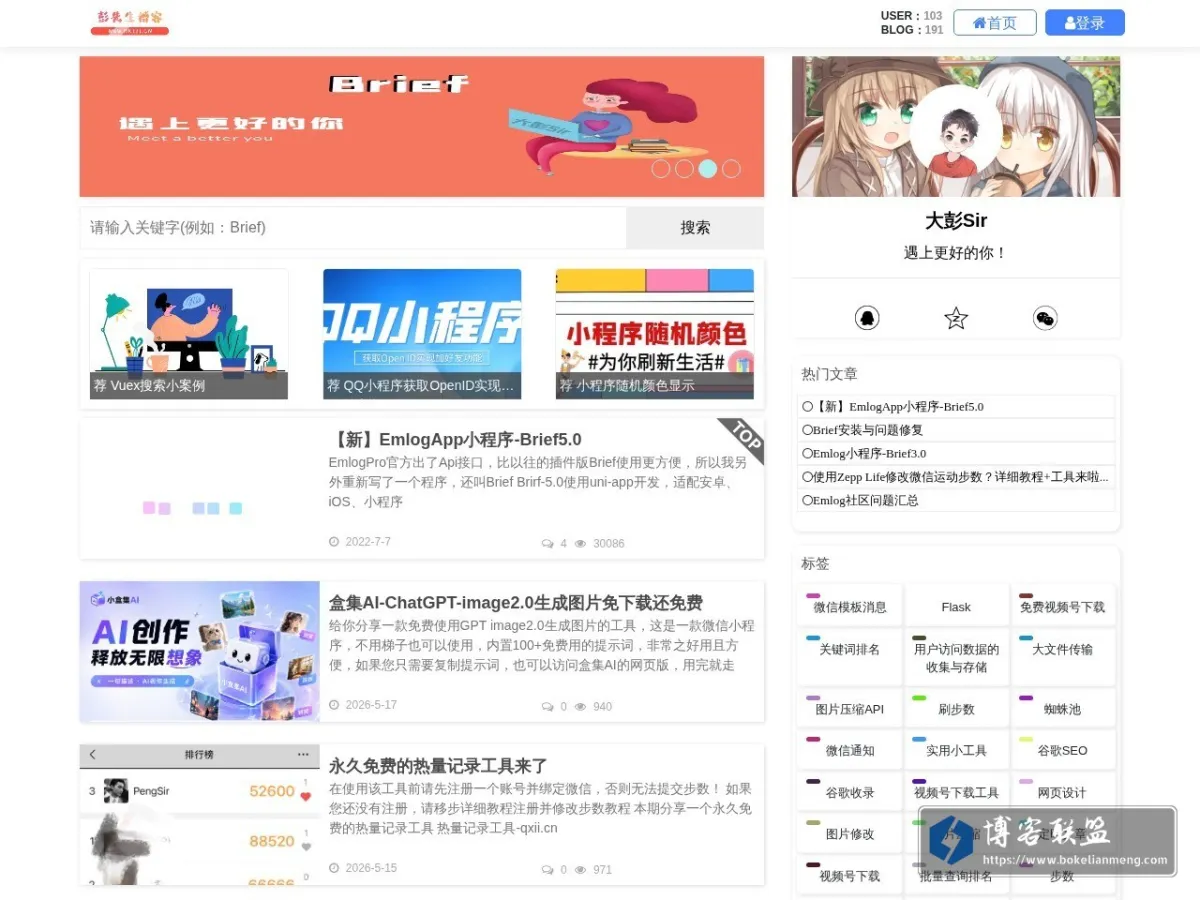Click the QQ penguin contact icon
This screenshot has width=1200, height=900.
[867, 318]
